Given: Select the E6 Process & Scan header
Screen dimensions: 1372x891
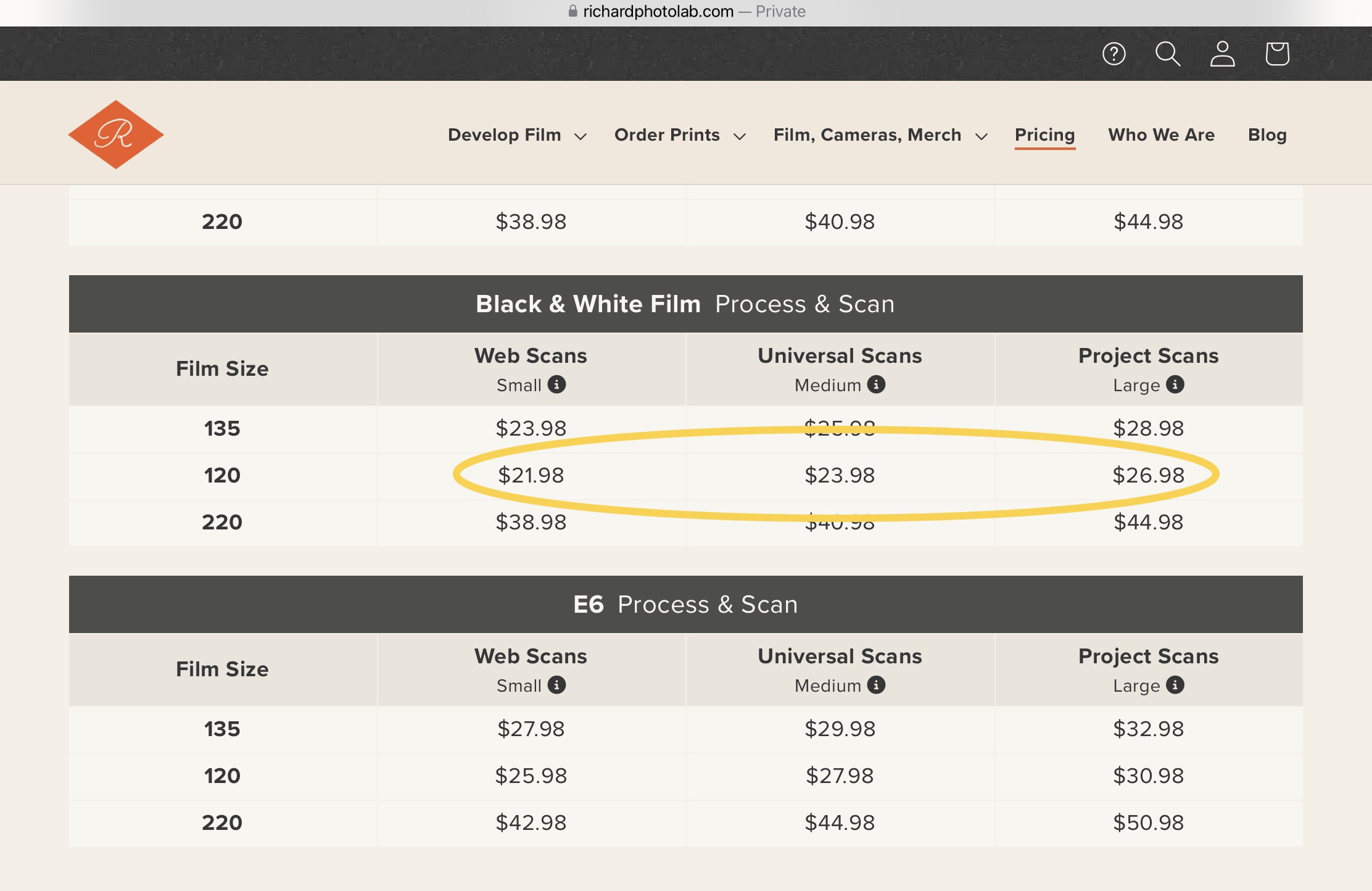Looking at the screenshot, I should (686, 604).
